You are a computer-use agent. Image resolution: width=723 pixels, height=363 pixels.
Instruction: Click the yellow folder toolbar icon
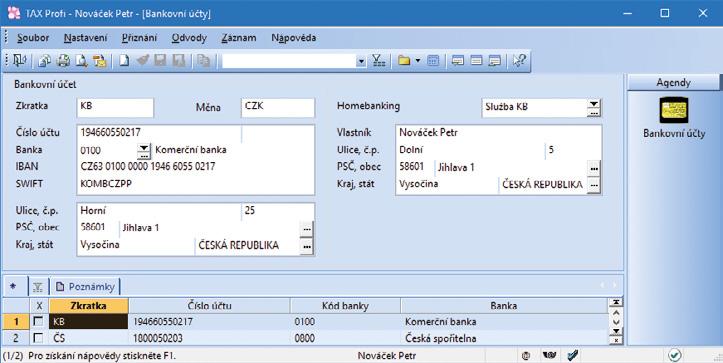click(x=404, y=61)
